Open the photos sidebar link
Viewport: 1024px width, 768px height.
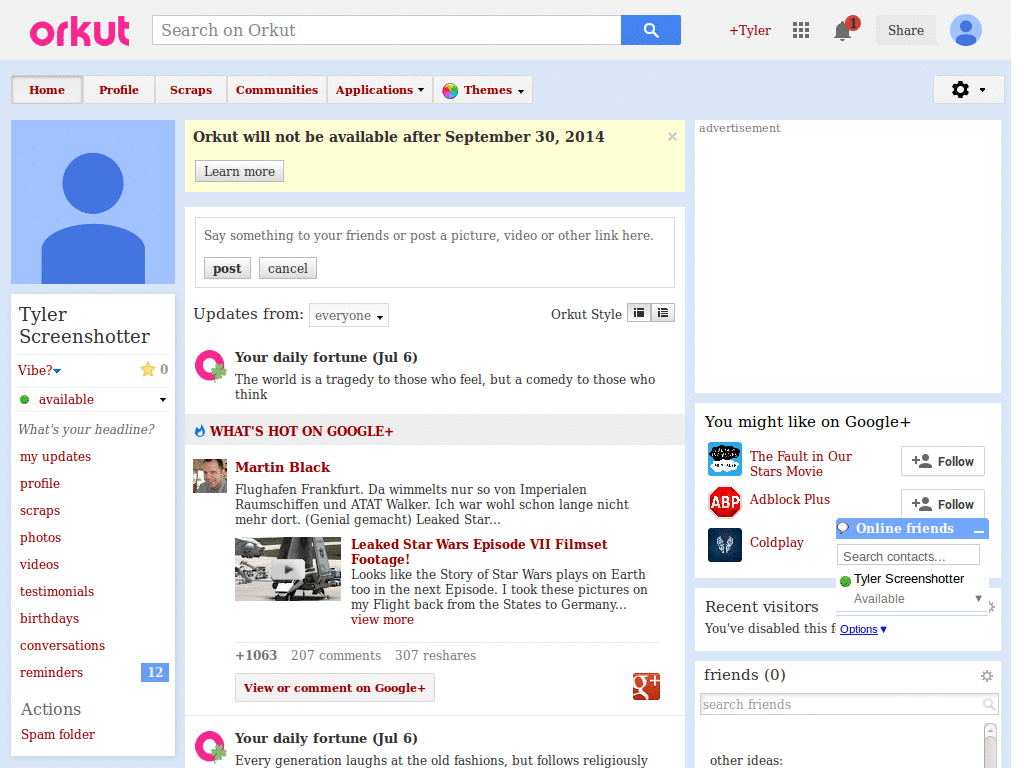(40, 537)
